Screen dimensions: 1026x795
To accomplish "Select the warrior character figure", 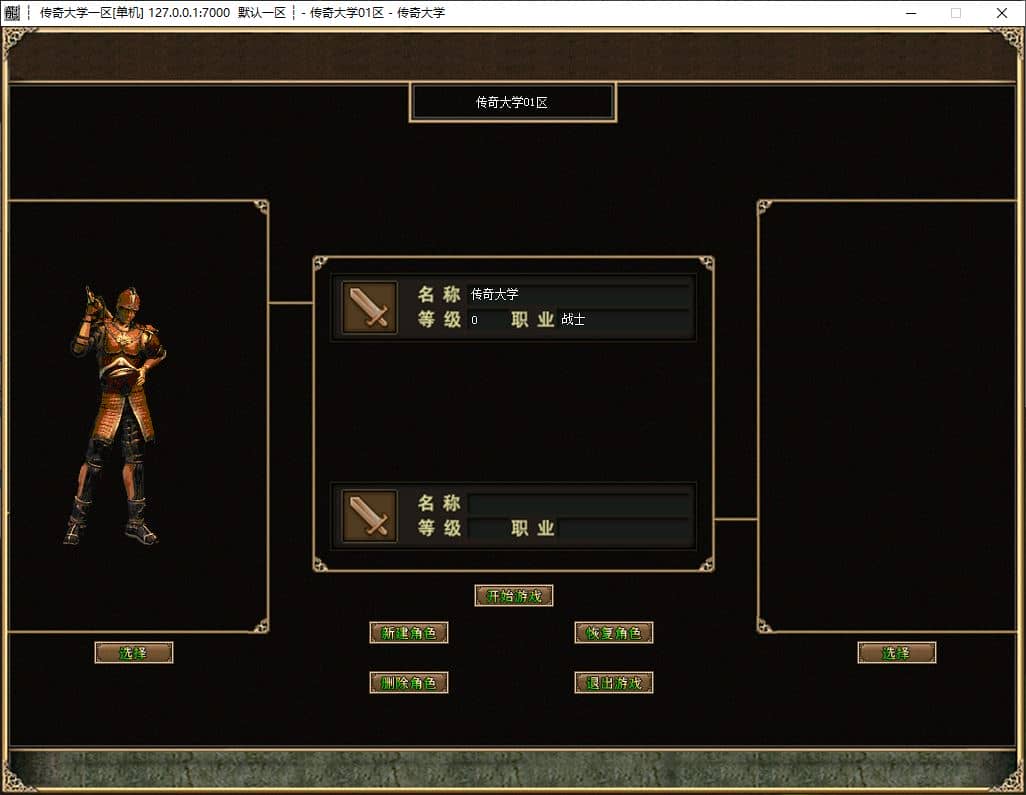I will point(116,415).
